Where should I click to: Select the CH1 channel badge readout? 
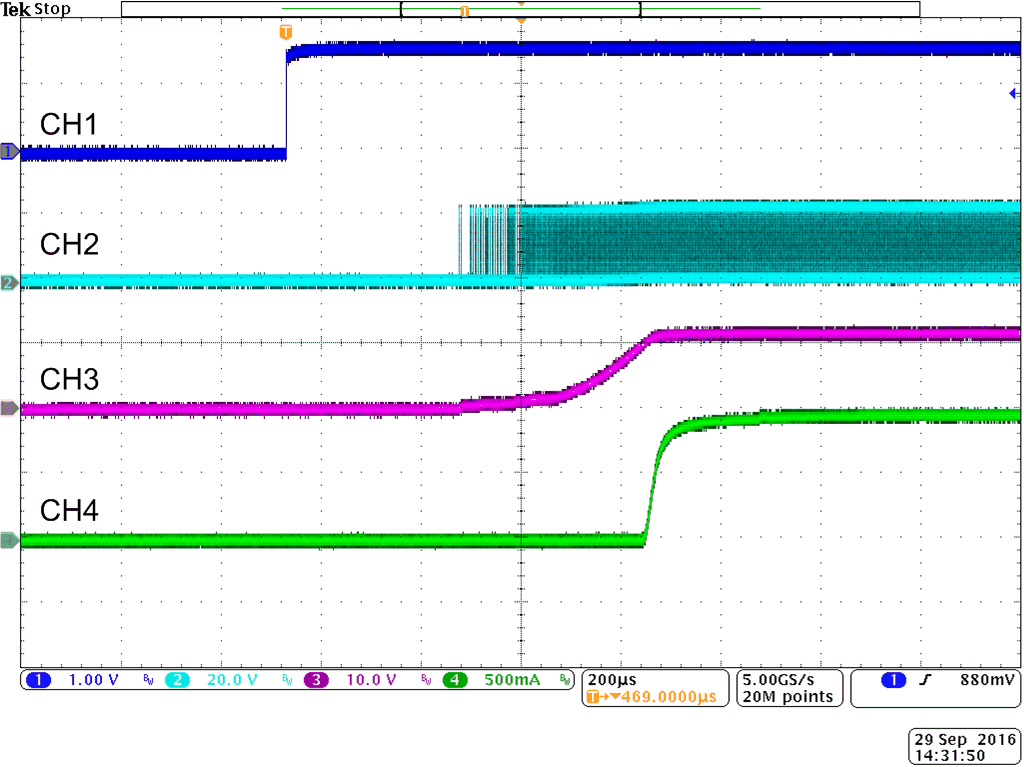(38, 680)
